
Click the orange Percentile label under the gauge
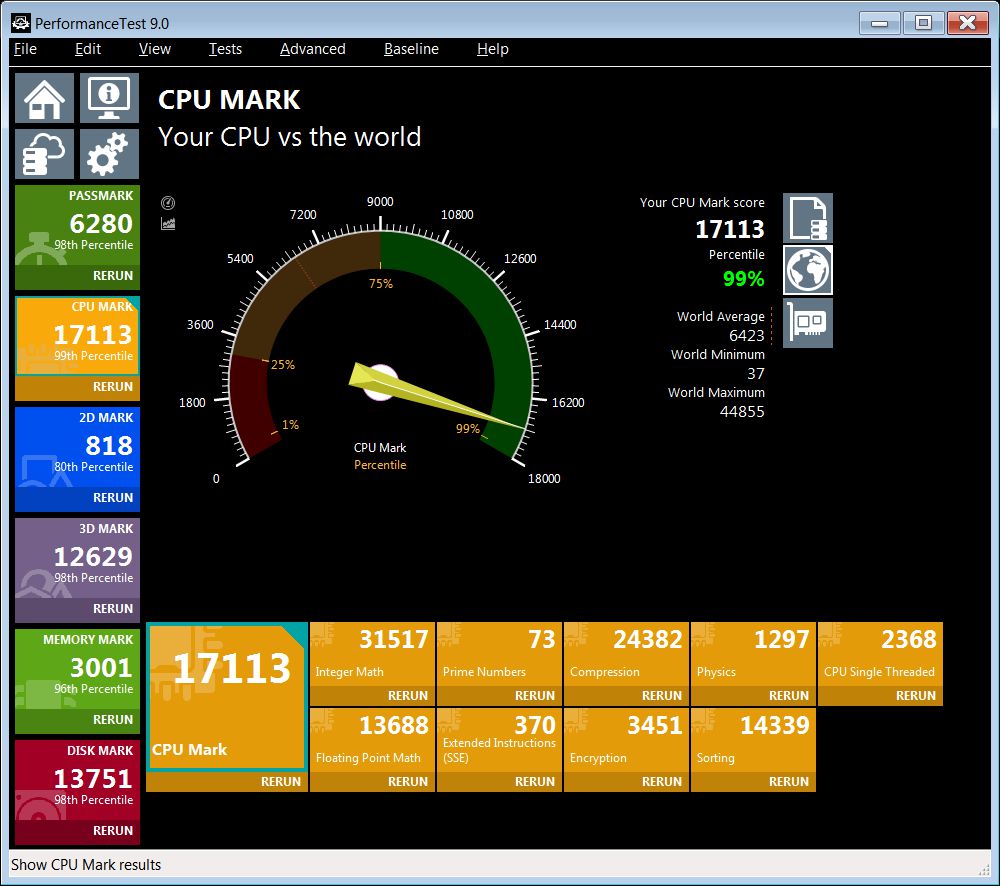click(380, 465)
